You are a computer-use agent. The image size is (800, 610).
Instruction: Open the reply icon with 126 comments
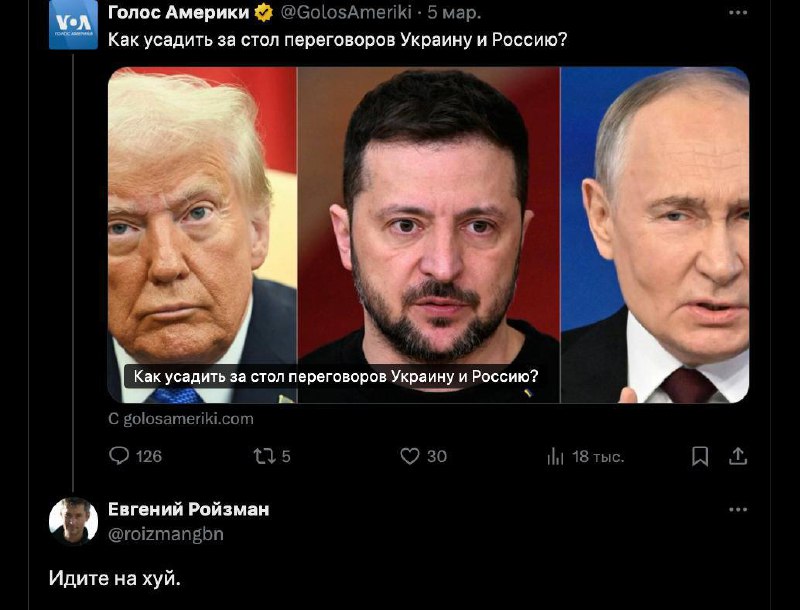[119, 455]
